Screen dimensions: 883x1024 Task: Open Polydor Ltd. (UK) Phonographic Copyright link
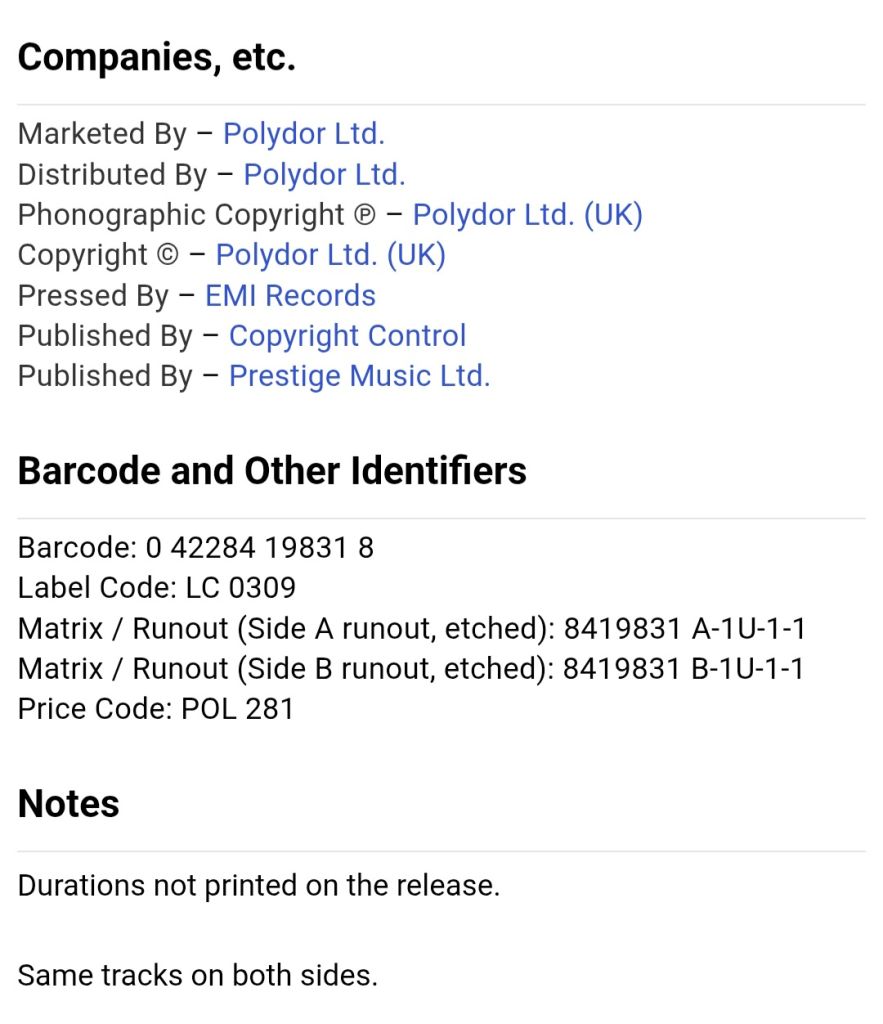pos(528,215)
